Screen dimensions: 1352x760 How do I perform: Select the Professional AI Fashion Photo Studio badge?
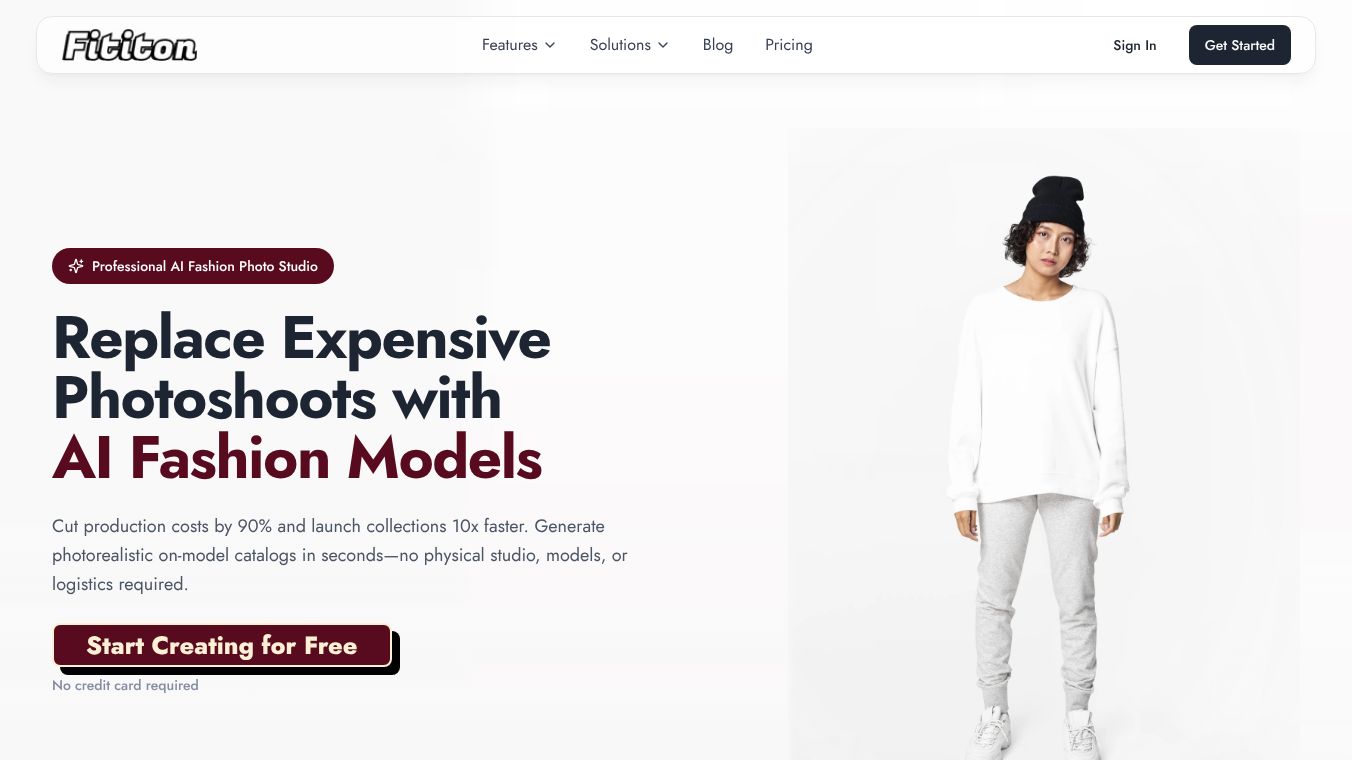[x=193, y=266]
